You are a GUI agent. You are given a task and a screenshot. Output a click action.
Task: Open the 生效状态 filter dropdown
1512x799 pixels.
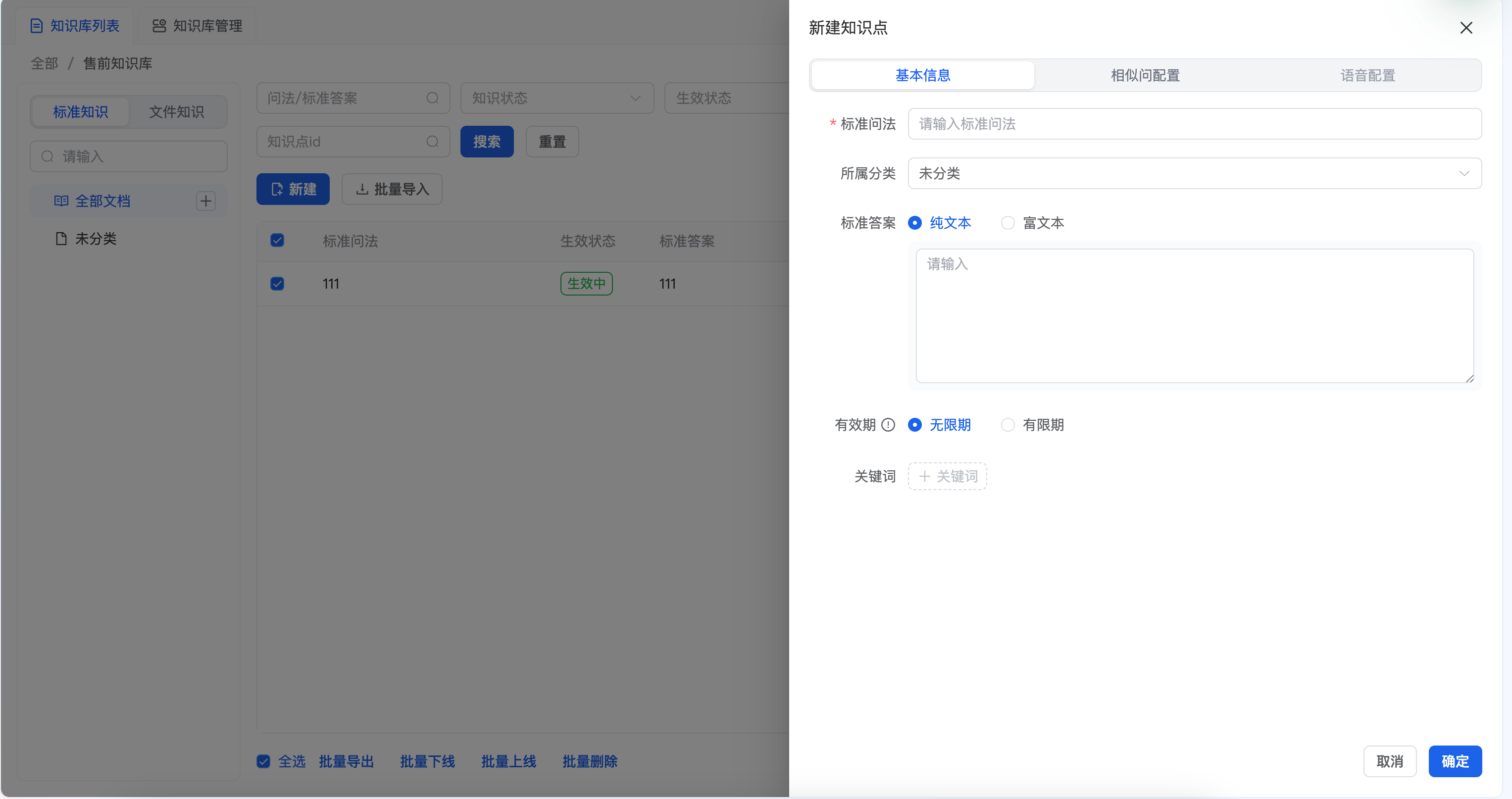pos(727,98)
